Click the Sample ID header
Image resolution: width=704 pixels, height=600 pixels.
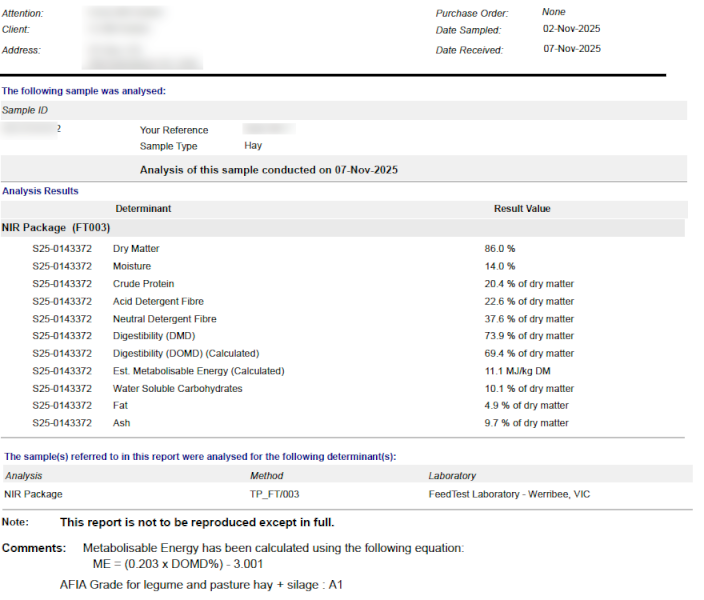tap(25, 110)
